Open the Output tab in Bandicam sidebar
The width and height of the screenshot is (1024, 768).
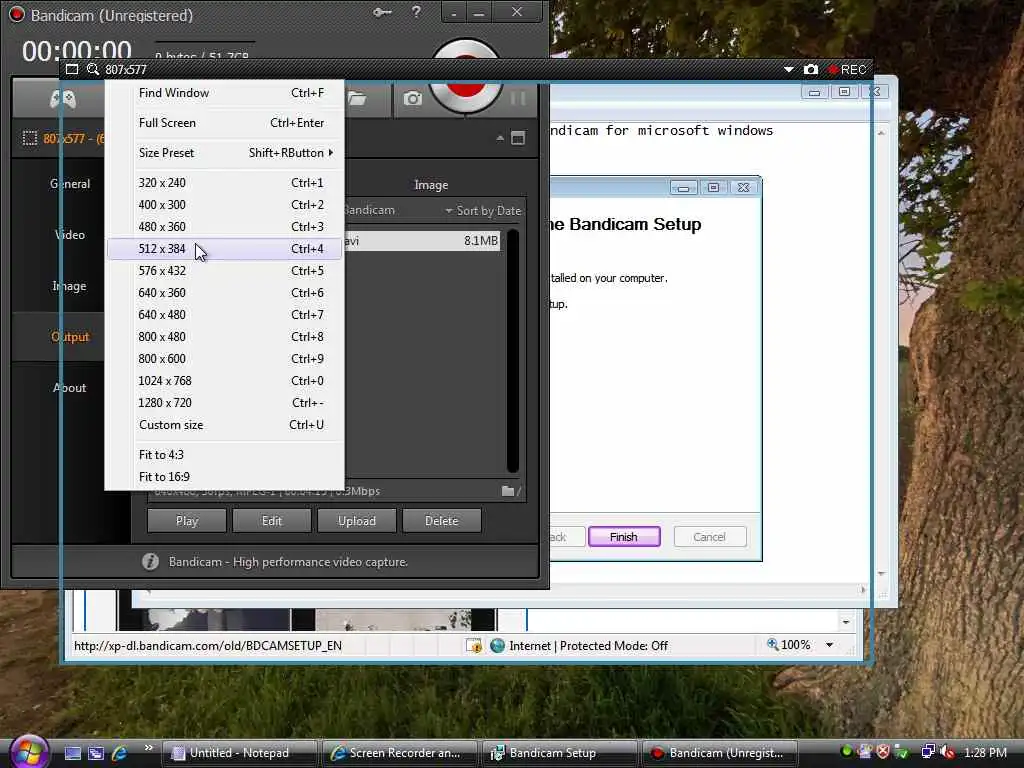pyautogui.click(x=69, y=336)
